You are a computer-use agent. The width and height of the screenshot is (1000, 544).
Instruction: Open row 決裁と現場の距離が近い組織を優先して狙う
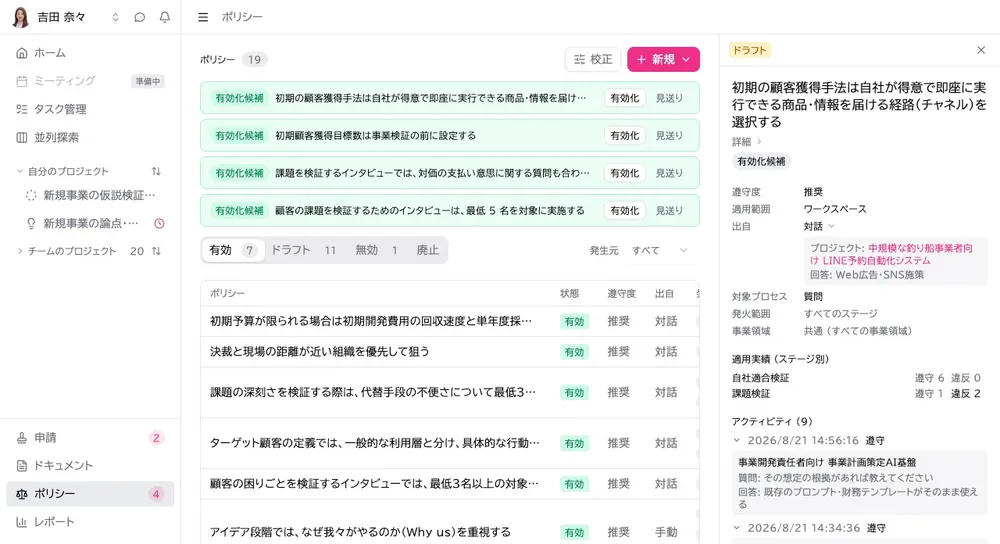point(450,352)
